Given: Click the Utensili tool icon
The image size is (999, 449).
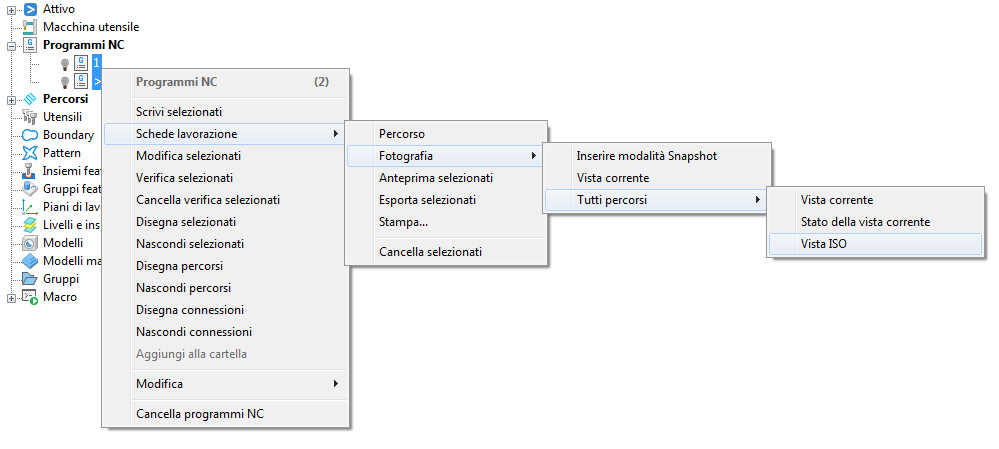Looking at the screenshot, I should [x=30, y=117].
